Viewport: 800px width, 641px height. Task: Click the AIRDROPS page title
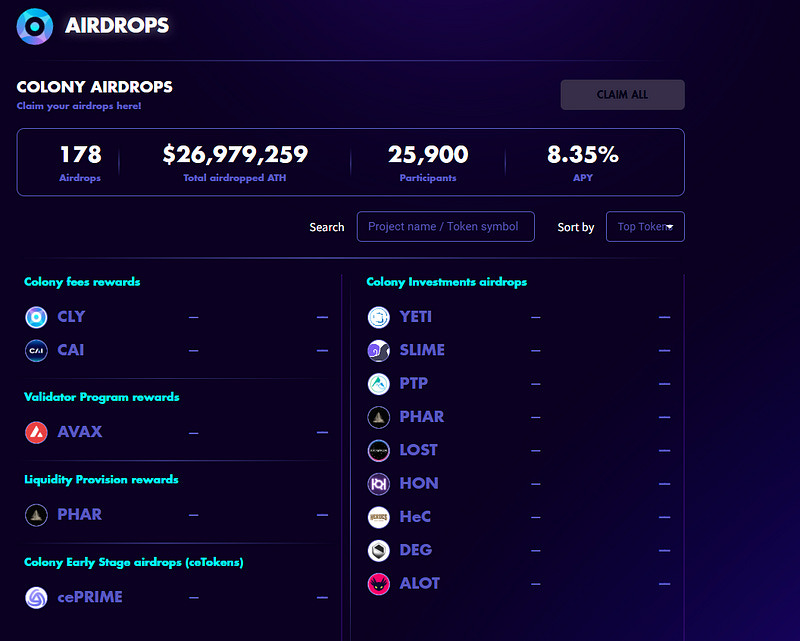[x=117, y=26]
